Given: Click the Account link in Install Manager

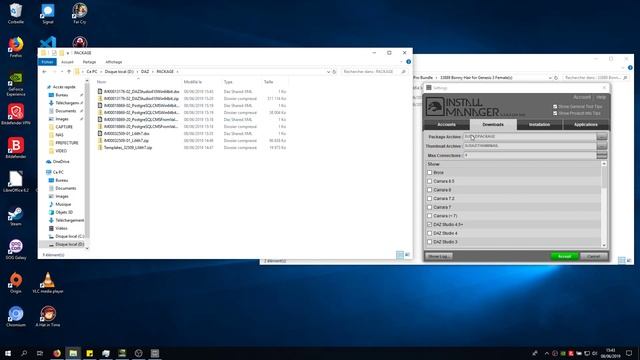Looking at the screenshot, I should point(582,97).
